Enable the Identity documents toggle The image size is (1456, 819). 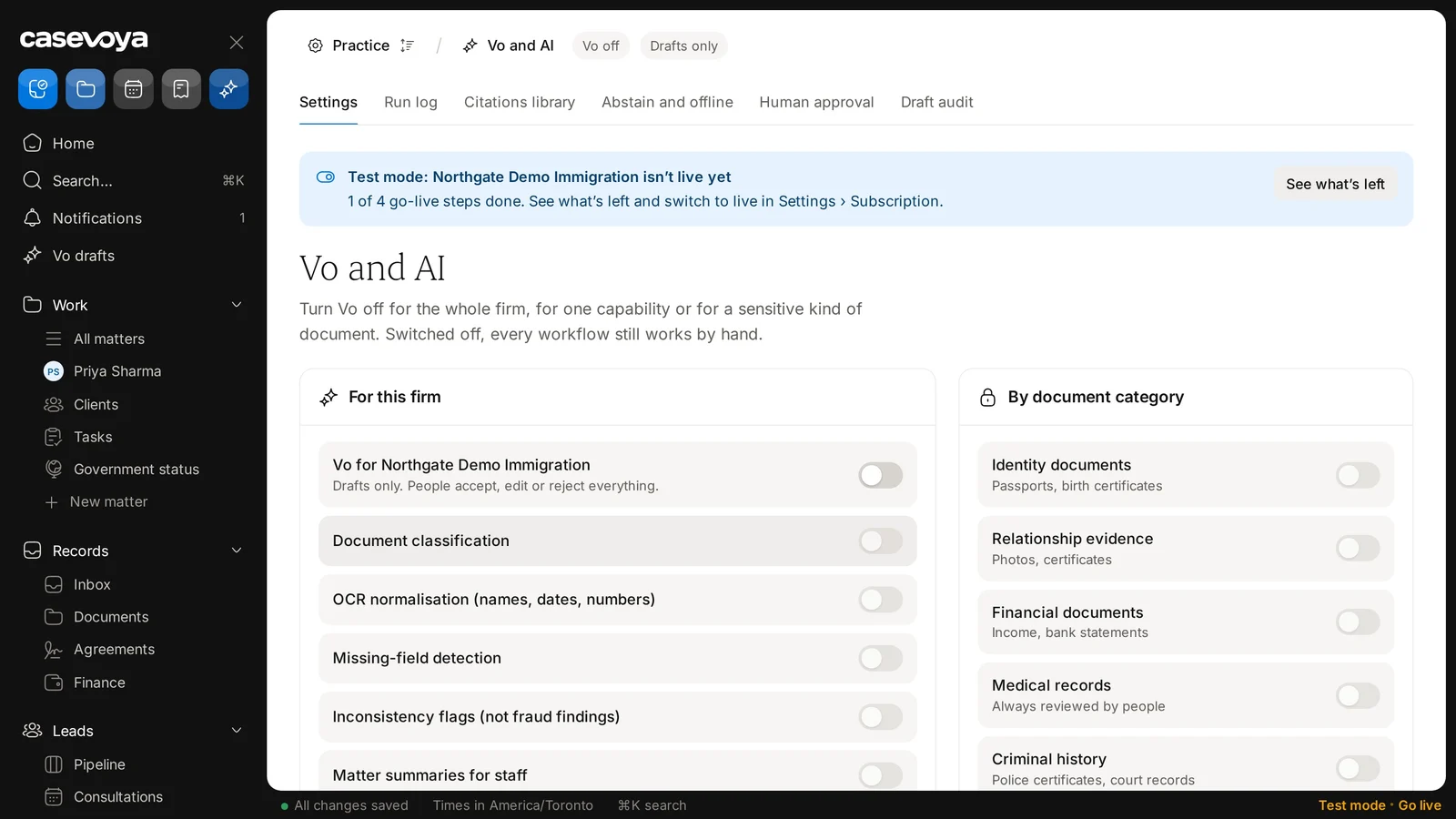coord(1358,475)
